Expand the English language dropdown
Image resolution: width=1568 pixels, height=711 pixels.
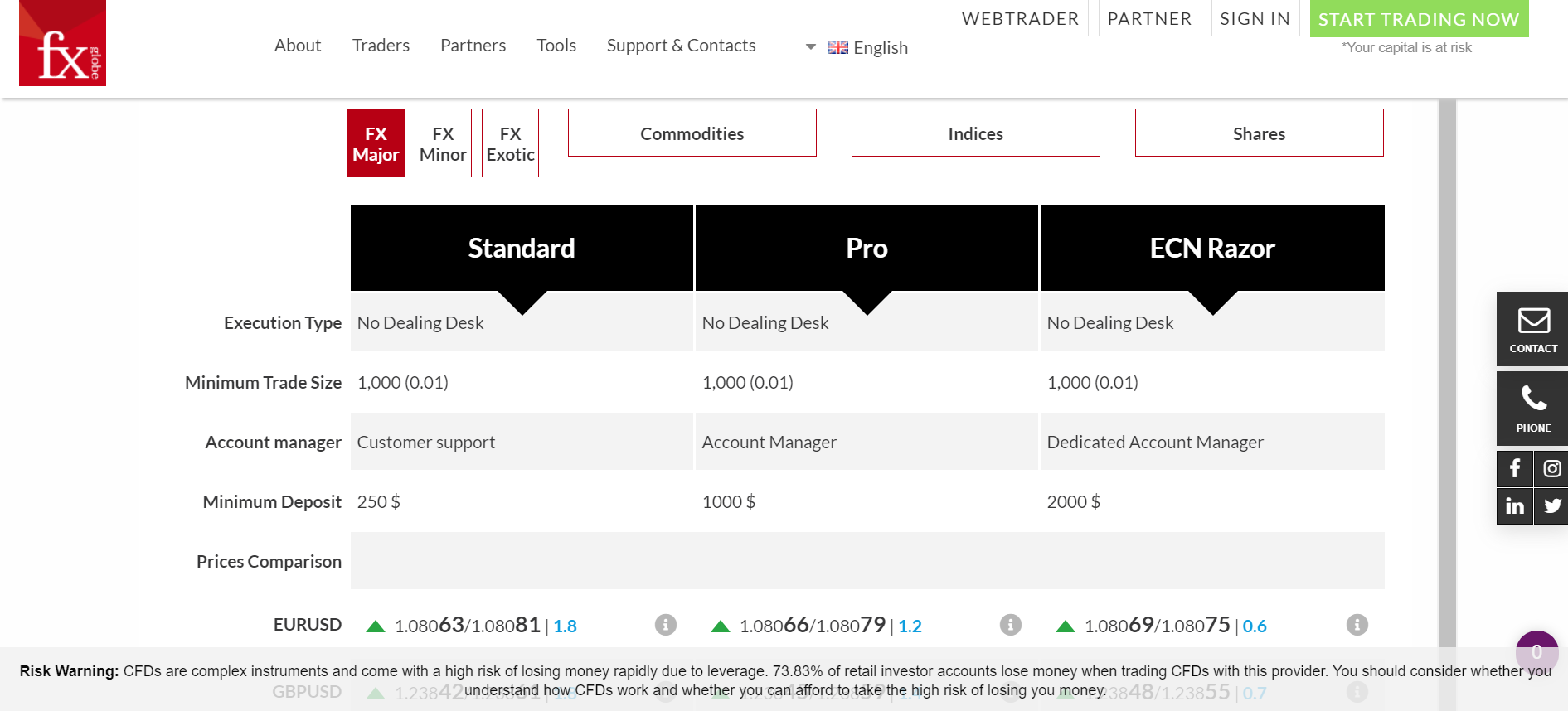[858, 47]
